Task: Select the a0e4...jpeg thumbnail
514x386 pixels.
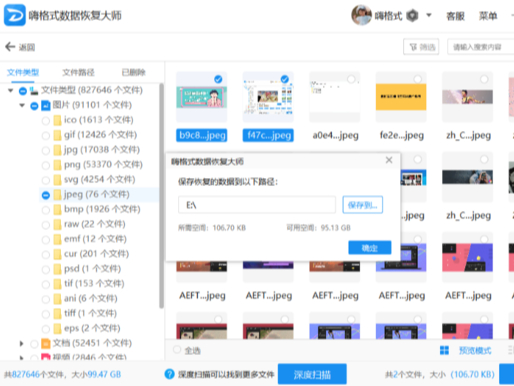Action: click(335, 97)
